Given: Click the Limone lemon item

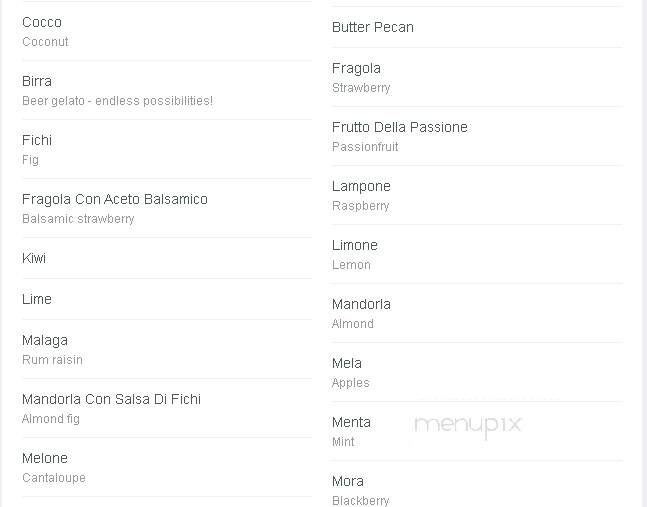Looking at the screenshot, I should tap(477, 255).
